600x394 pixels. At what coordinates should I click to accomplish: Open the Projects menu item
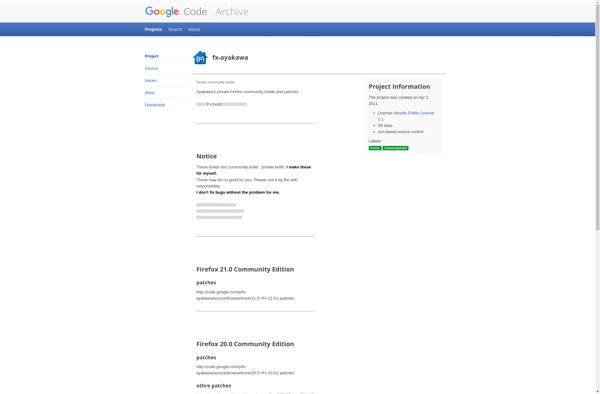(153, 29)
